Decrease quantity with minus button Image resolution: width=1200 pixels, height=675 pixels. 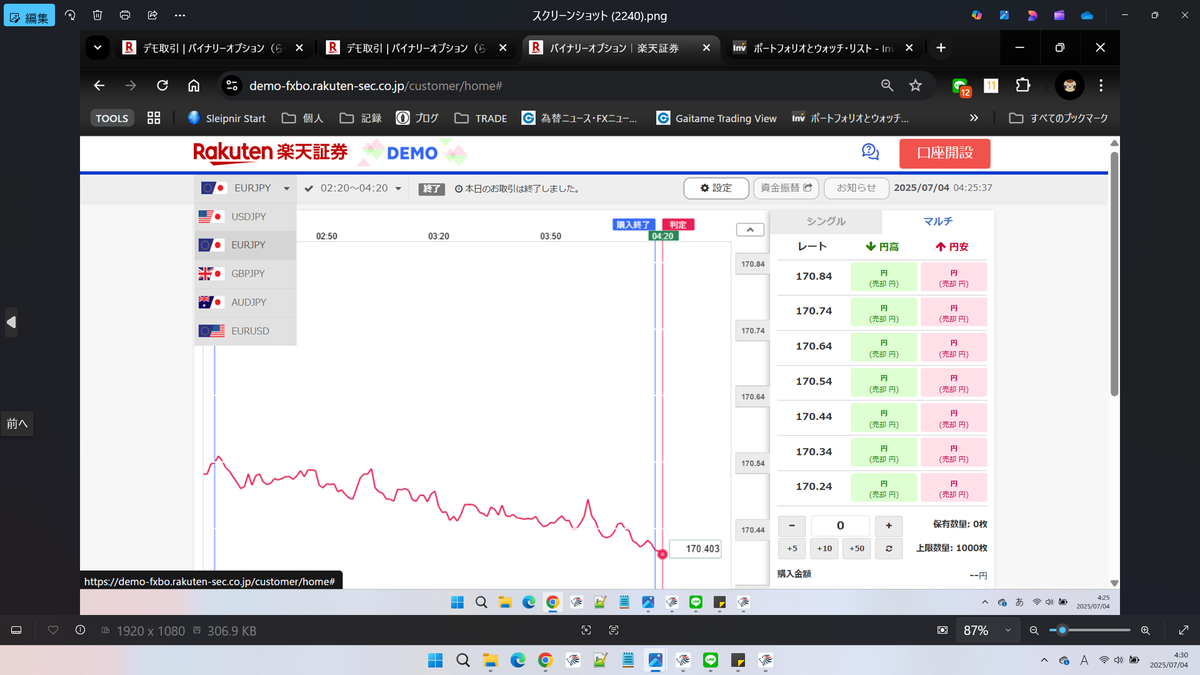pyautogui.click(x=792, y=525)
